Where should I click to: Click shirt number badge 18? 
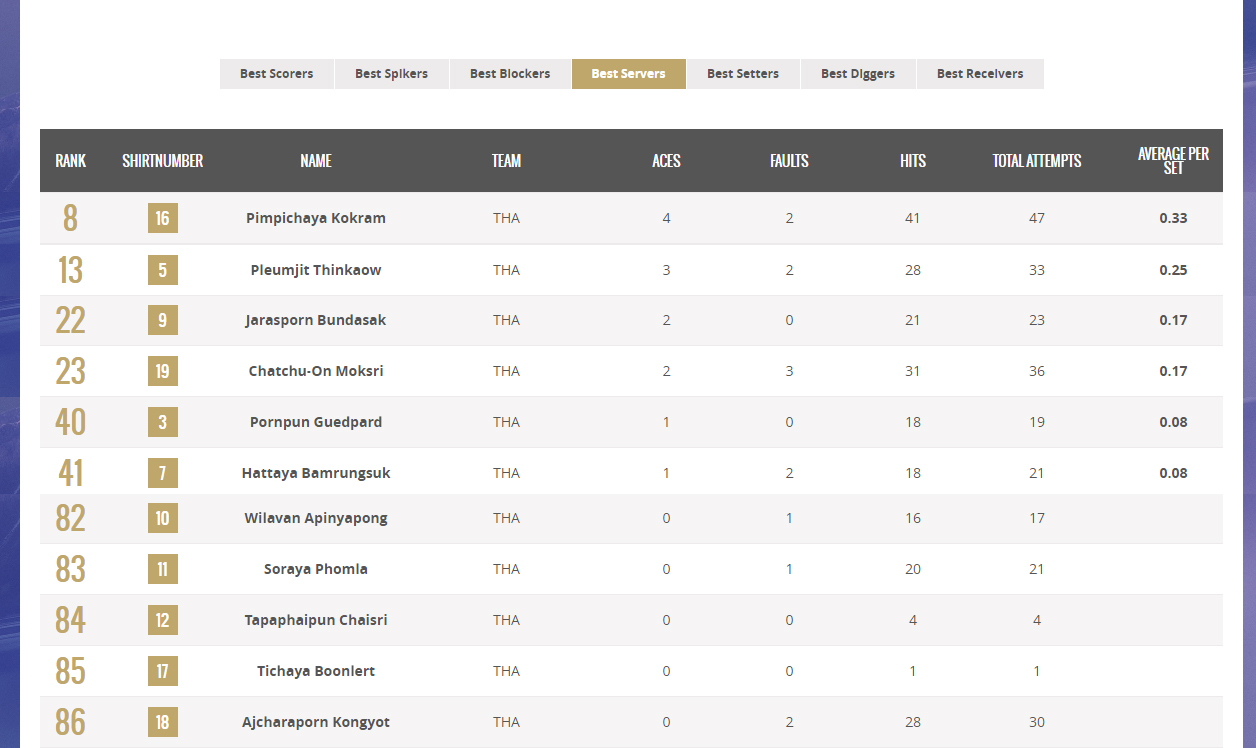pyautogui.click(x=163, y=722)
